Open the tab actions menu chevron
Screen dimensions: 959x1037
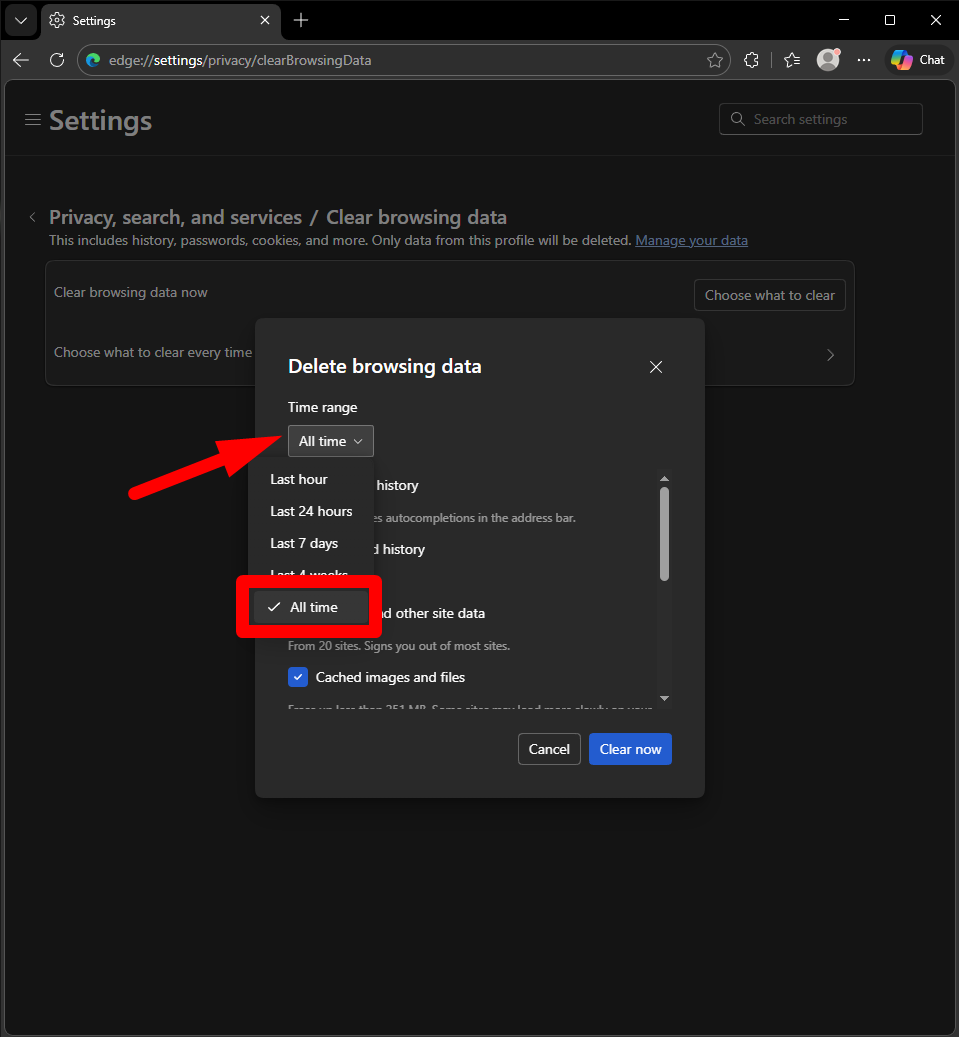point(21,21)
